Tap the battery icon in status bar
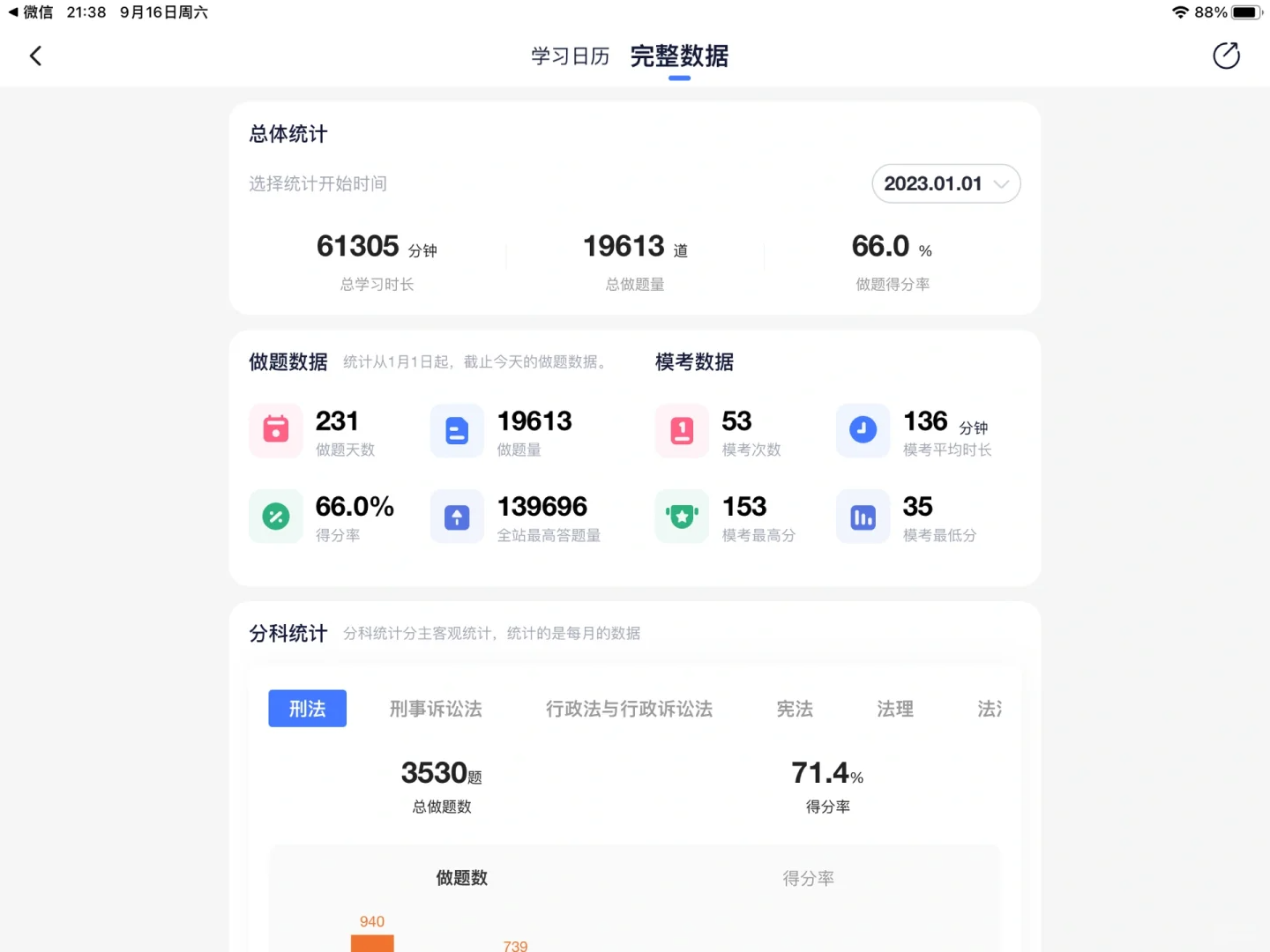This screenshot has height=952, width=1270. pos(1247,12)
